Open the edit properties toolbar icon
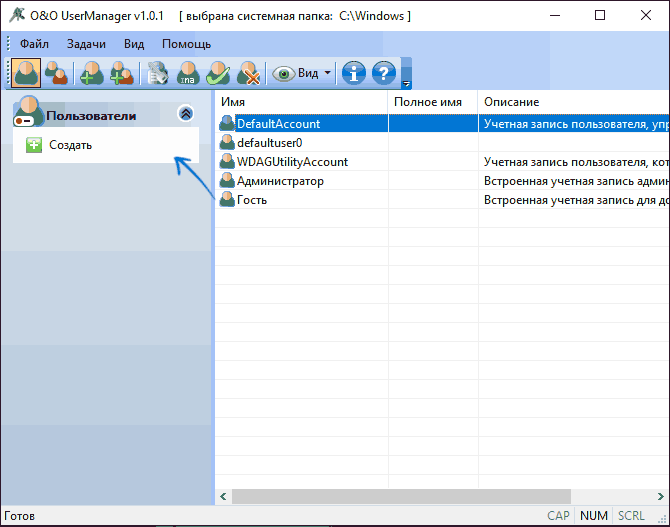Screen dimensions: 670x527 click(x=157, y=73)
